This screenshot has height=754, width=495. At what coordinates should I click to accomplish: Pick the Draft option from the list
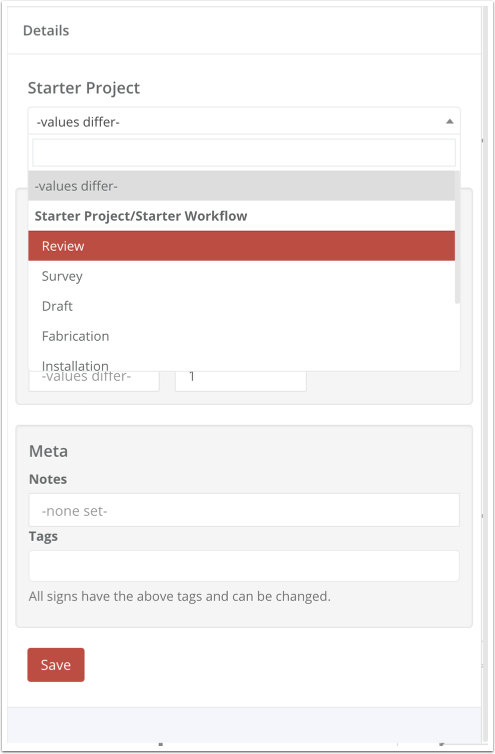click(241, 306)
